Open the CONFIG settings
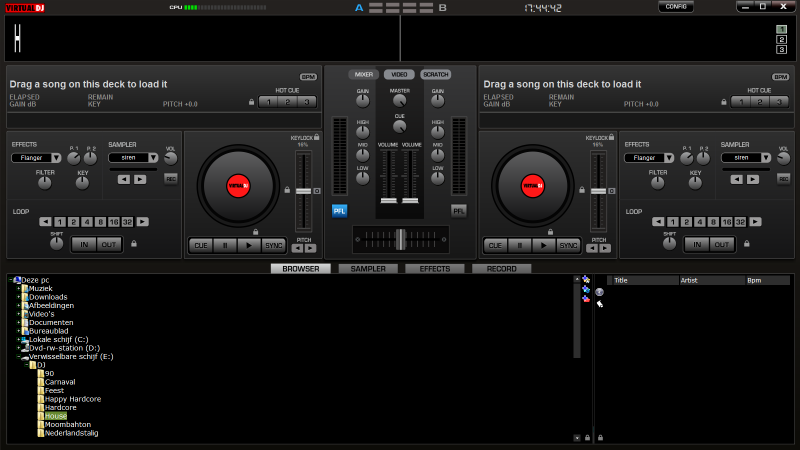 click(x=676, y=7)
